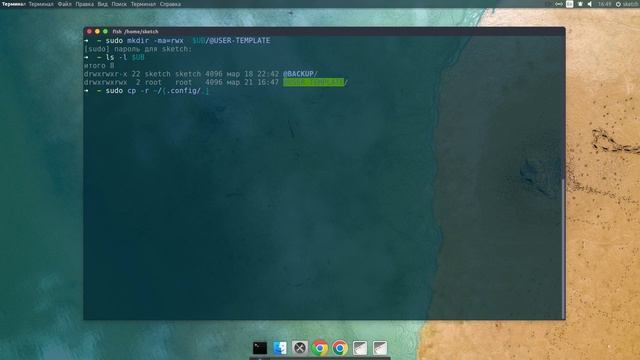Open the notifications bell tray icon
Viewport: 640px width, 360px height.
(580, 4)
